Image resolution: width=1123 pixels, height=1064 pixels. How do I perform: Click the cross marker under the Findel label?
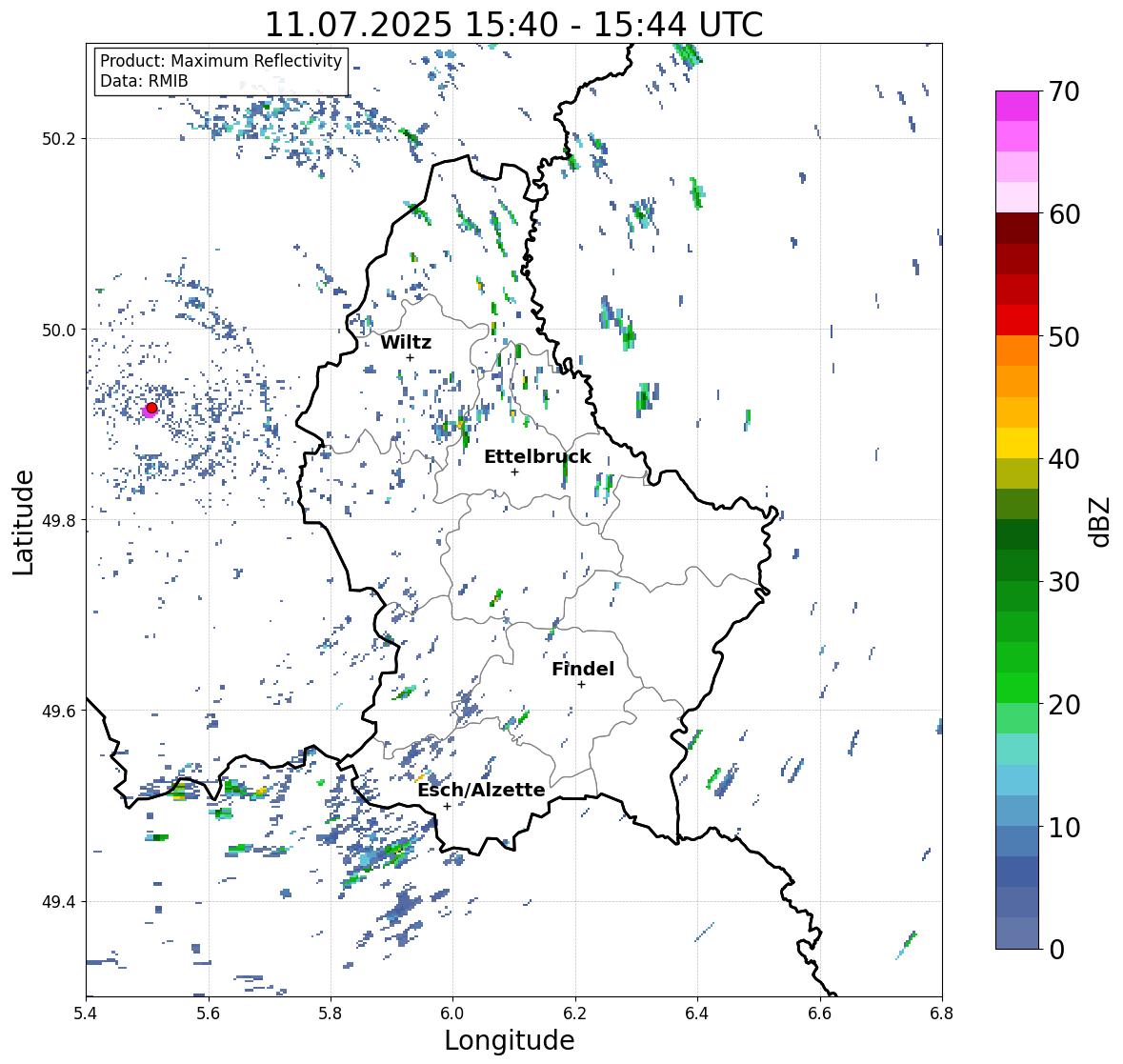pyautogui.click(x=582, y=685)
